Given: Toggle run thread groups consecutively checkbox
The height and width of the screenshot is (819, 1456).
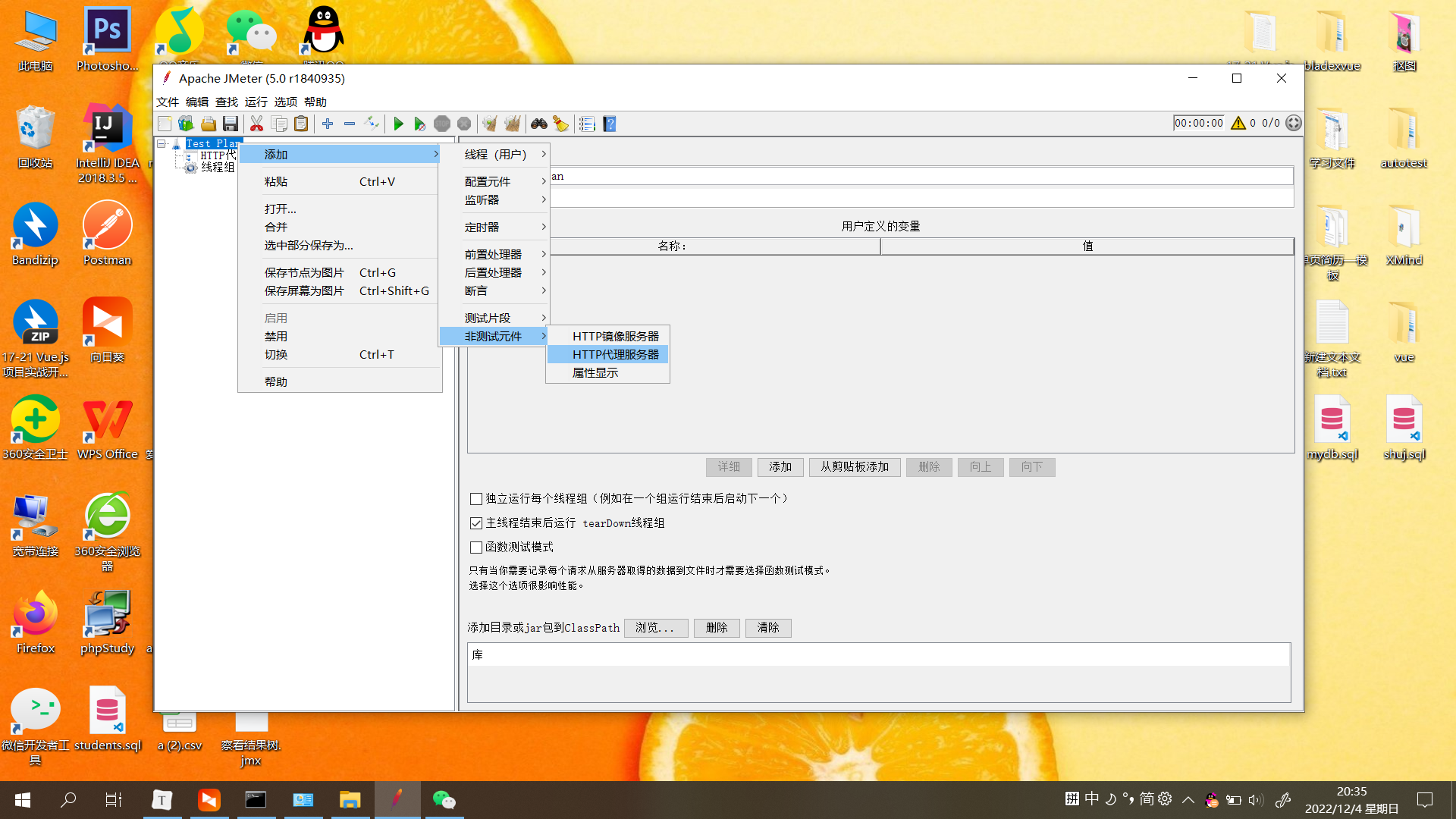Looking at the screenshot, I should click(476, 499).
